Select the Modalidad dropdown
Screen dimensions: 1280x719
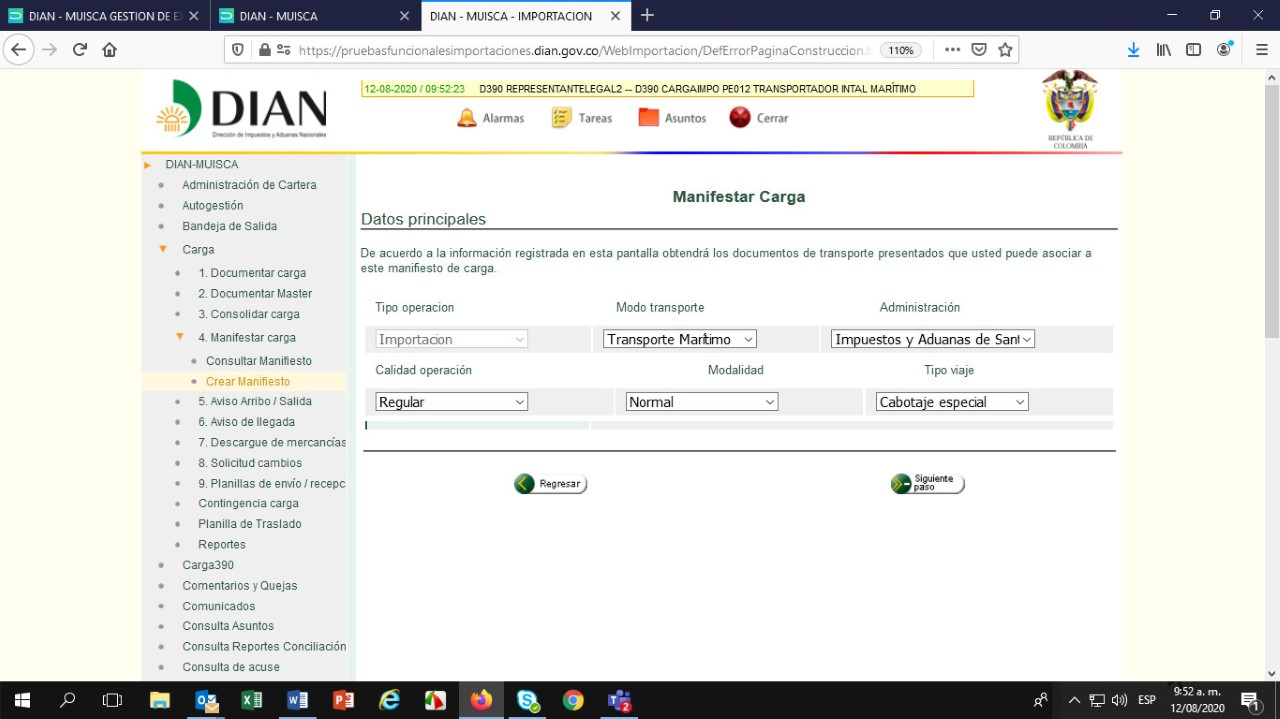point(701,402)
